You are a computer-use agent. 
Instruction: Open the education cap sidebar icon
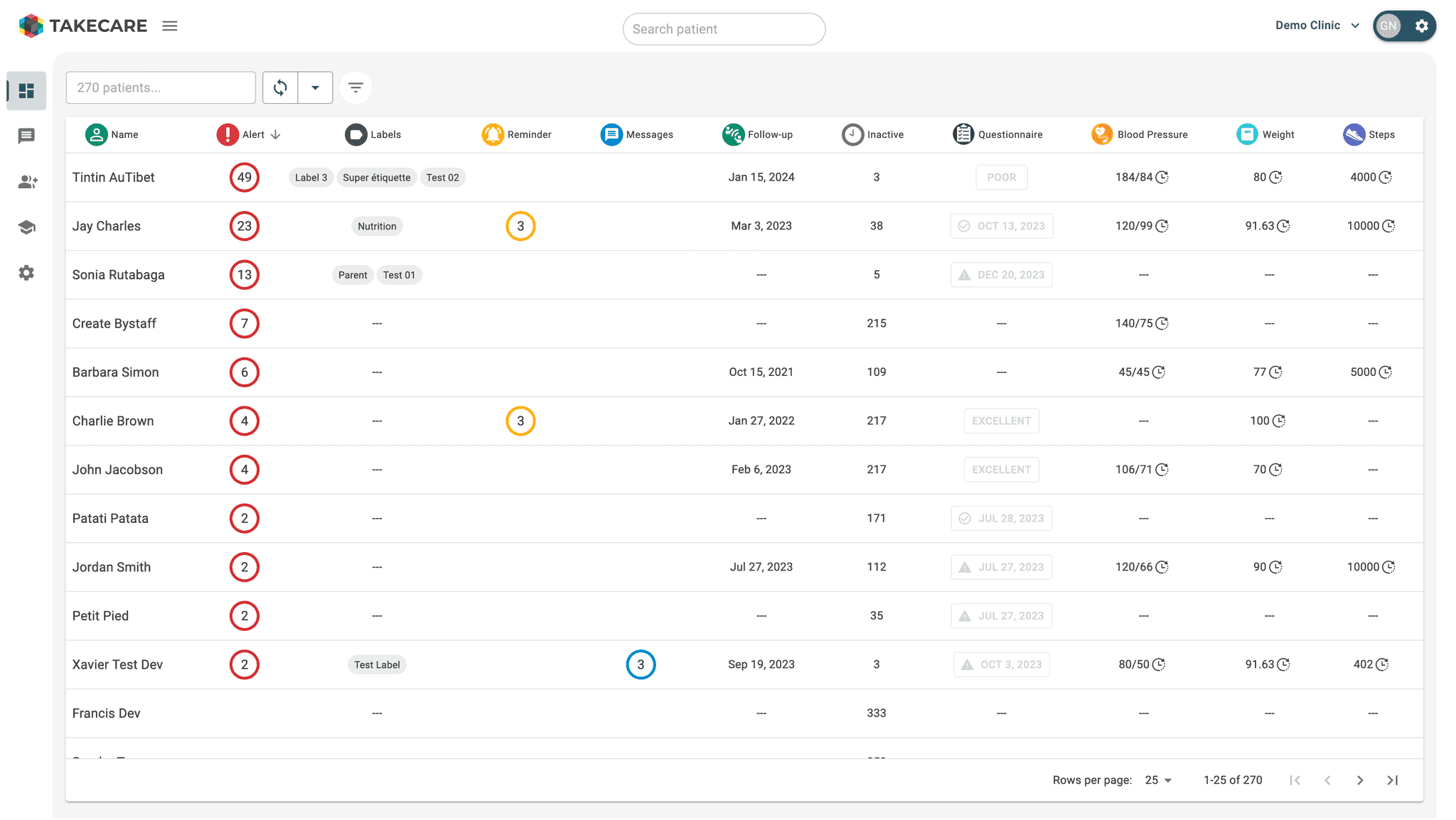[x=26, y=227]
